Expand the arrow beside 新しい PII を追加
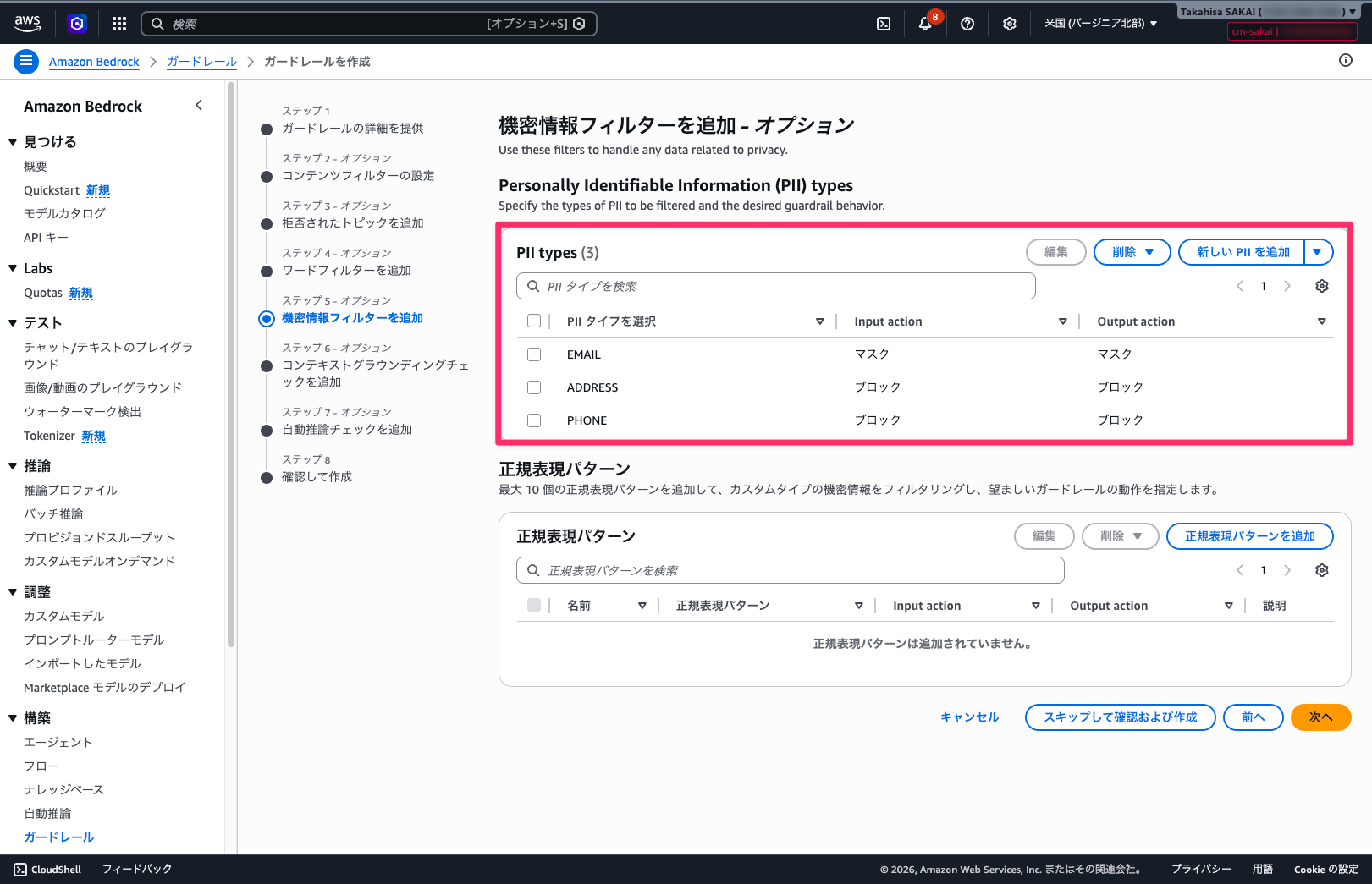The image size is (1372, 884). click(1318, 252)
